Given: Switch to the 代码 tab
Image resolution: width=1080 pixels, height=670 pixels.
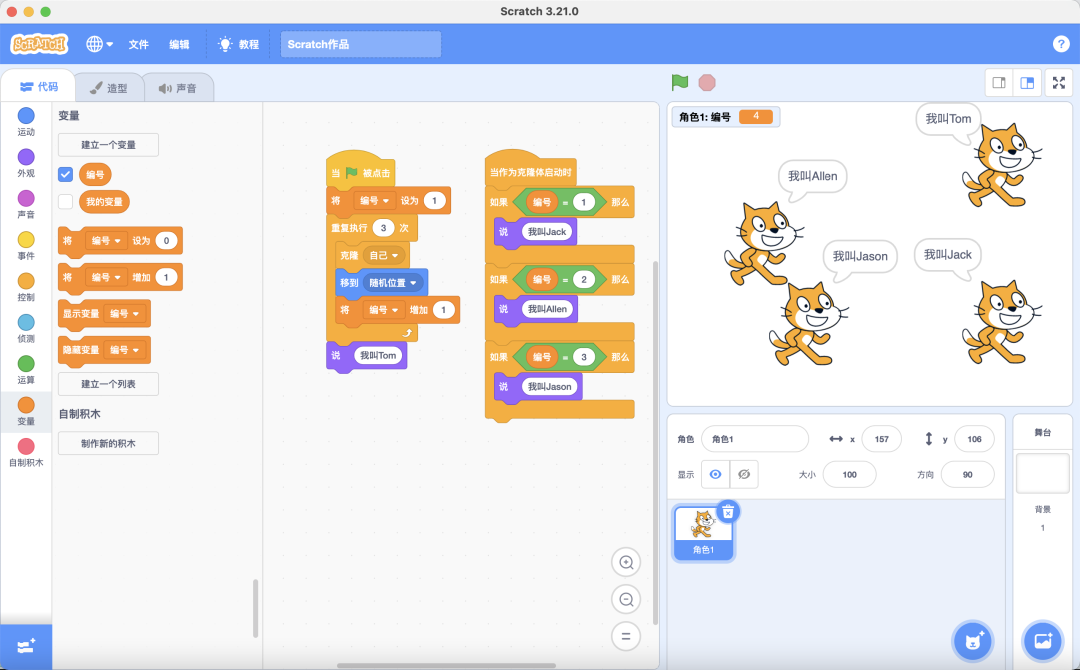Looking at the screenshot, I should tap(39, 87).
